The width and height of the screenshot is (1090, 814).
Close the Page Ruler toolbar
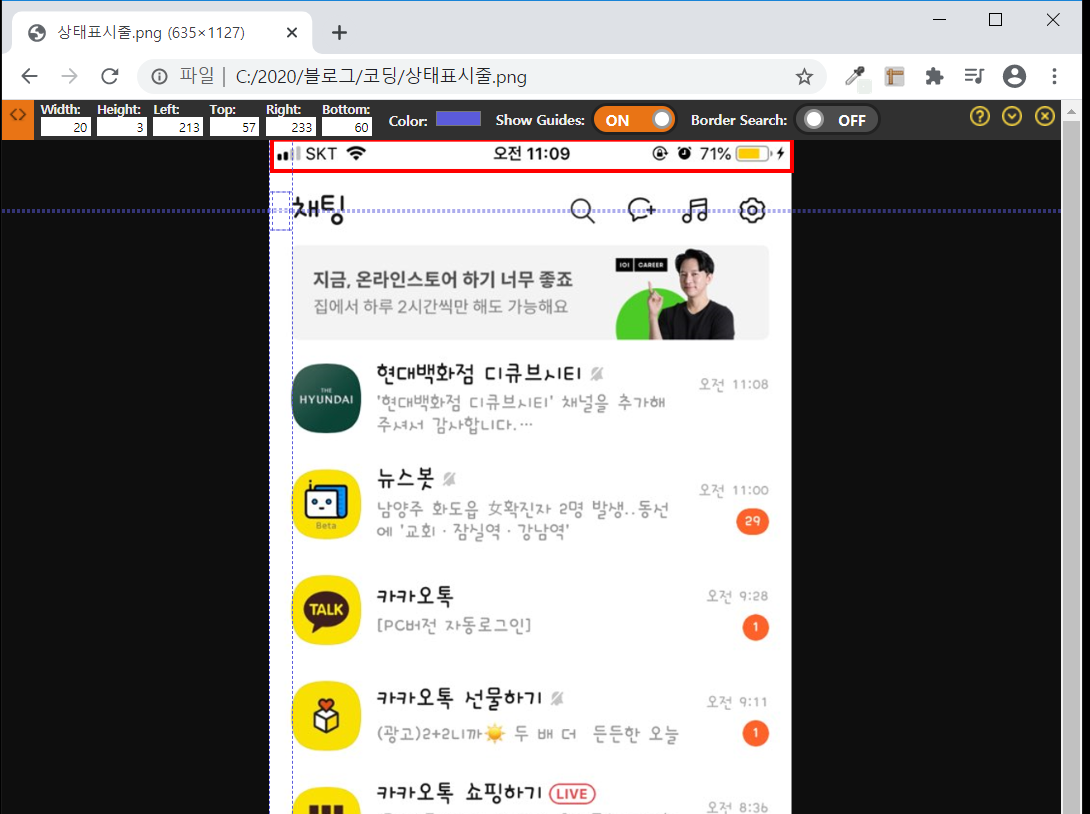click(x=1045, y=116)
